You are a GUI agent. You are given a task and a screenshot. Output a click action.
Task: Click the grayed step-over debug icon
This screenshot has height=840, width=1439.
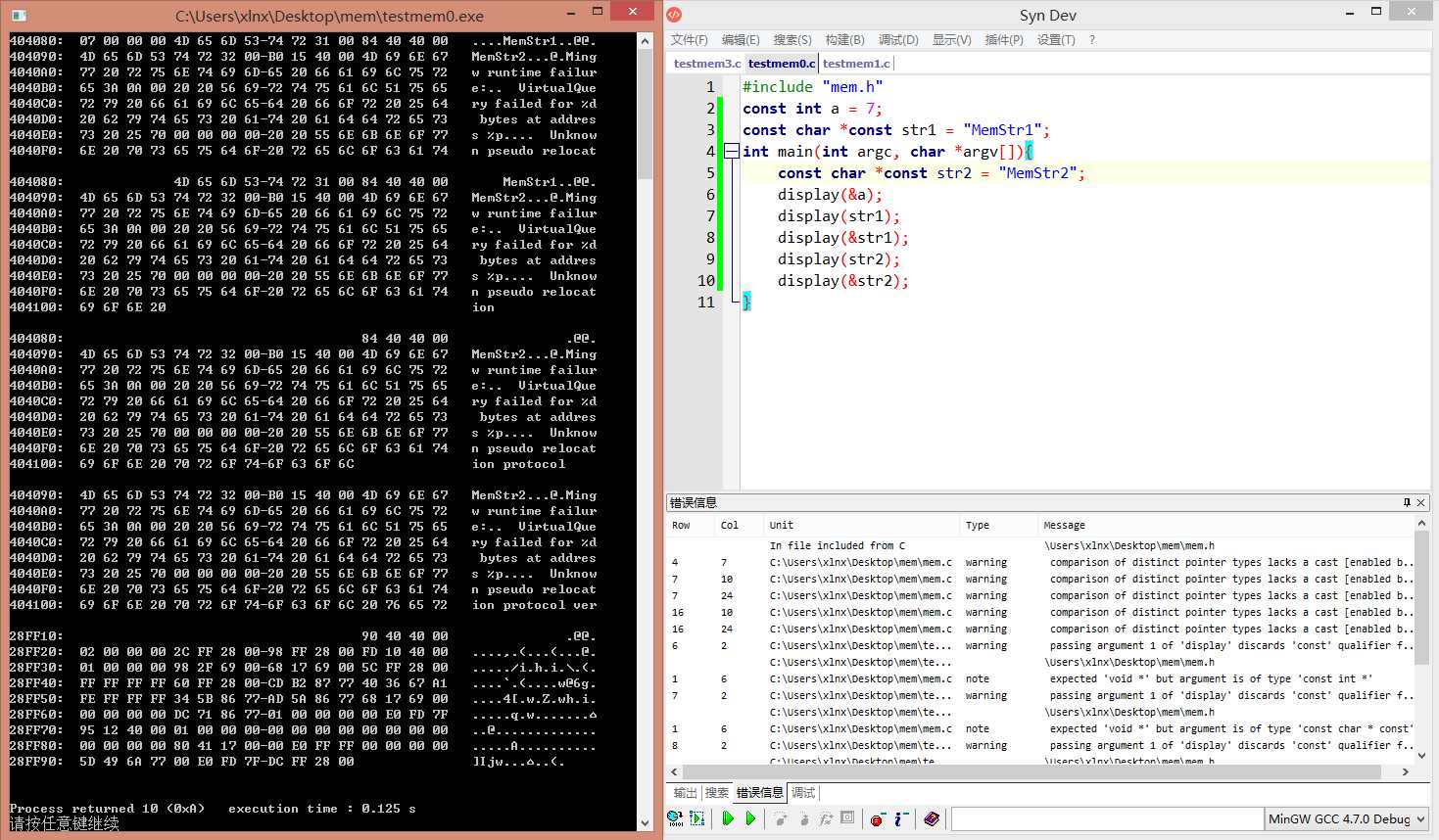coord(803,818)
